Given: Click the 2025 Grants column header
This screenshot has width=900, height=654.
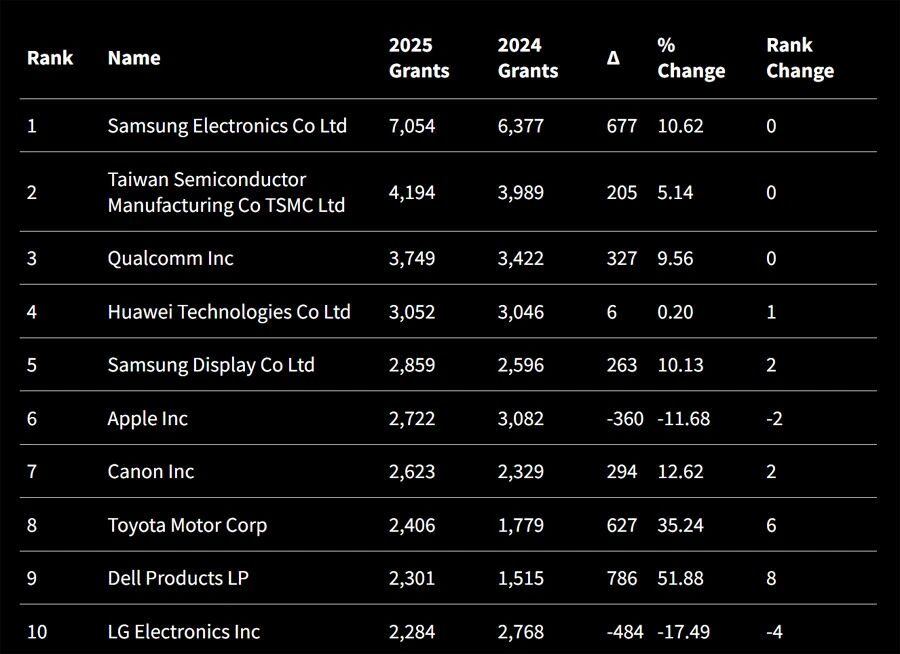Looking at the screenshot, I should (419, 58).
